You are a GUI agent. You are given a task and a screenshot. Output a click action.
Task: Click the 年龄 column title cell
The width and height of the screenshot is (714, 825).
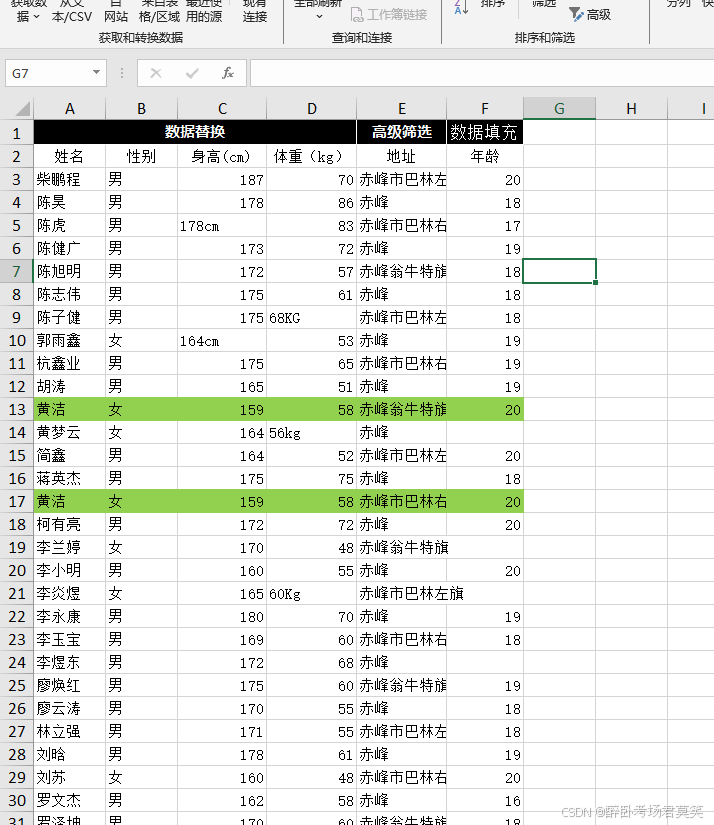pyautogui.click(x=485, y=156)
